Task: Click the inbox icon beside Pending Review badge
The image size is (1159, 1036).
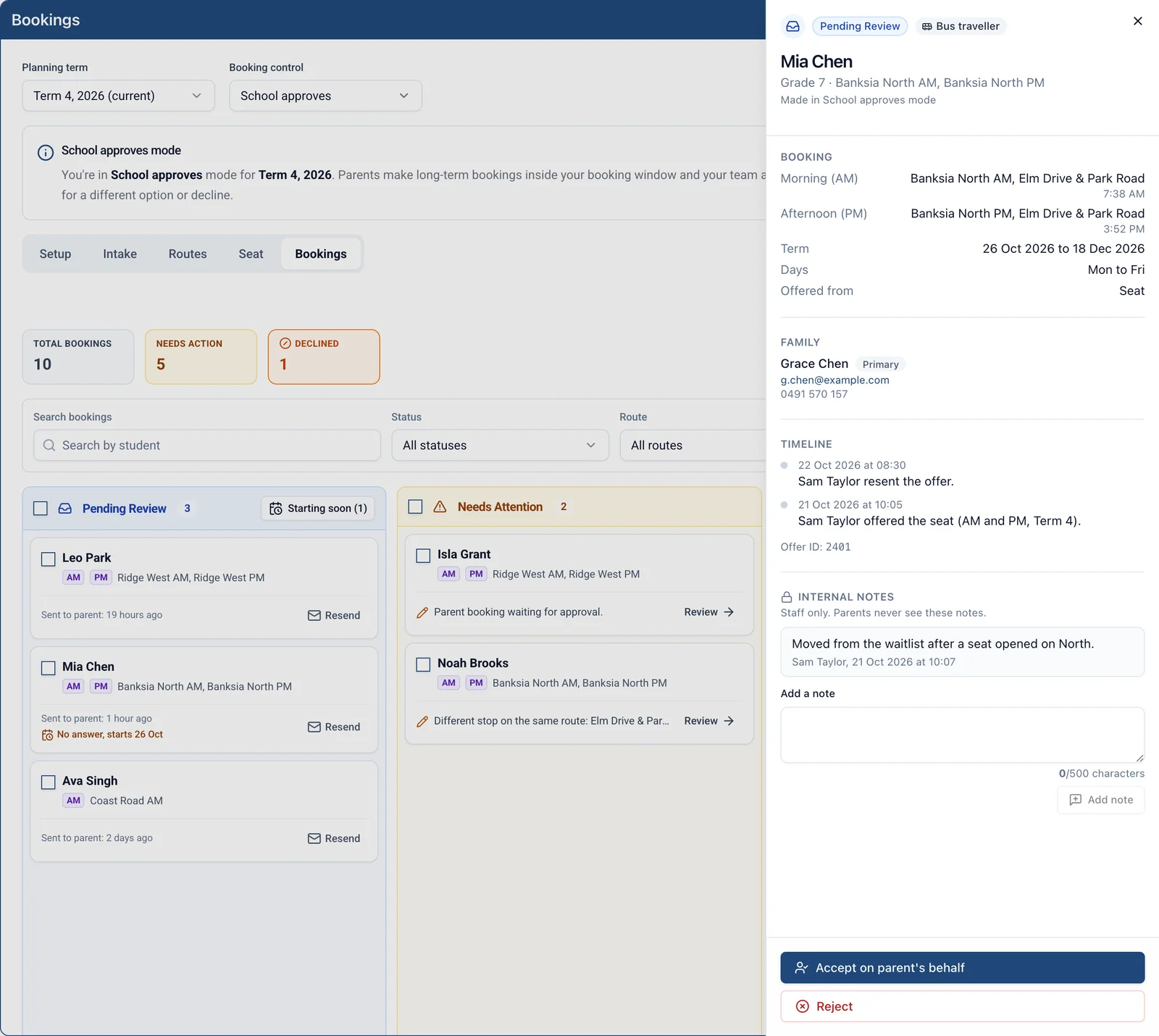Action: point(792,26)
